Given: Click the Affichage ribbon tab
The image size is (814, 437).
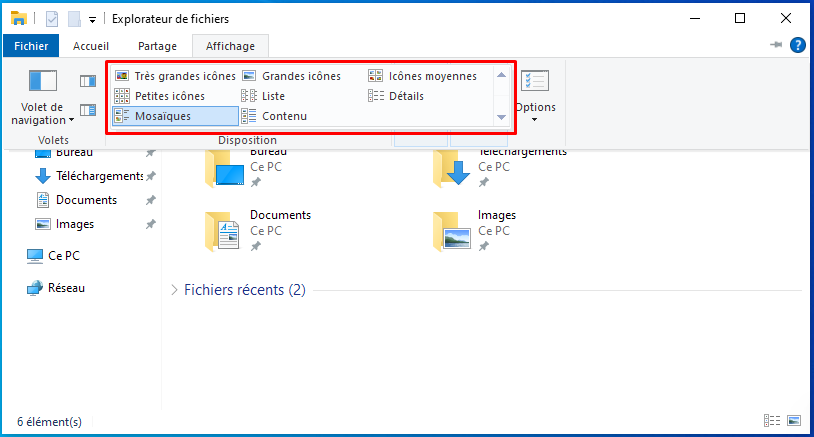Looking at the screenshot, I should pos(230,46).
